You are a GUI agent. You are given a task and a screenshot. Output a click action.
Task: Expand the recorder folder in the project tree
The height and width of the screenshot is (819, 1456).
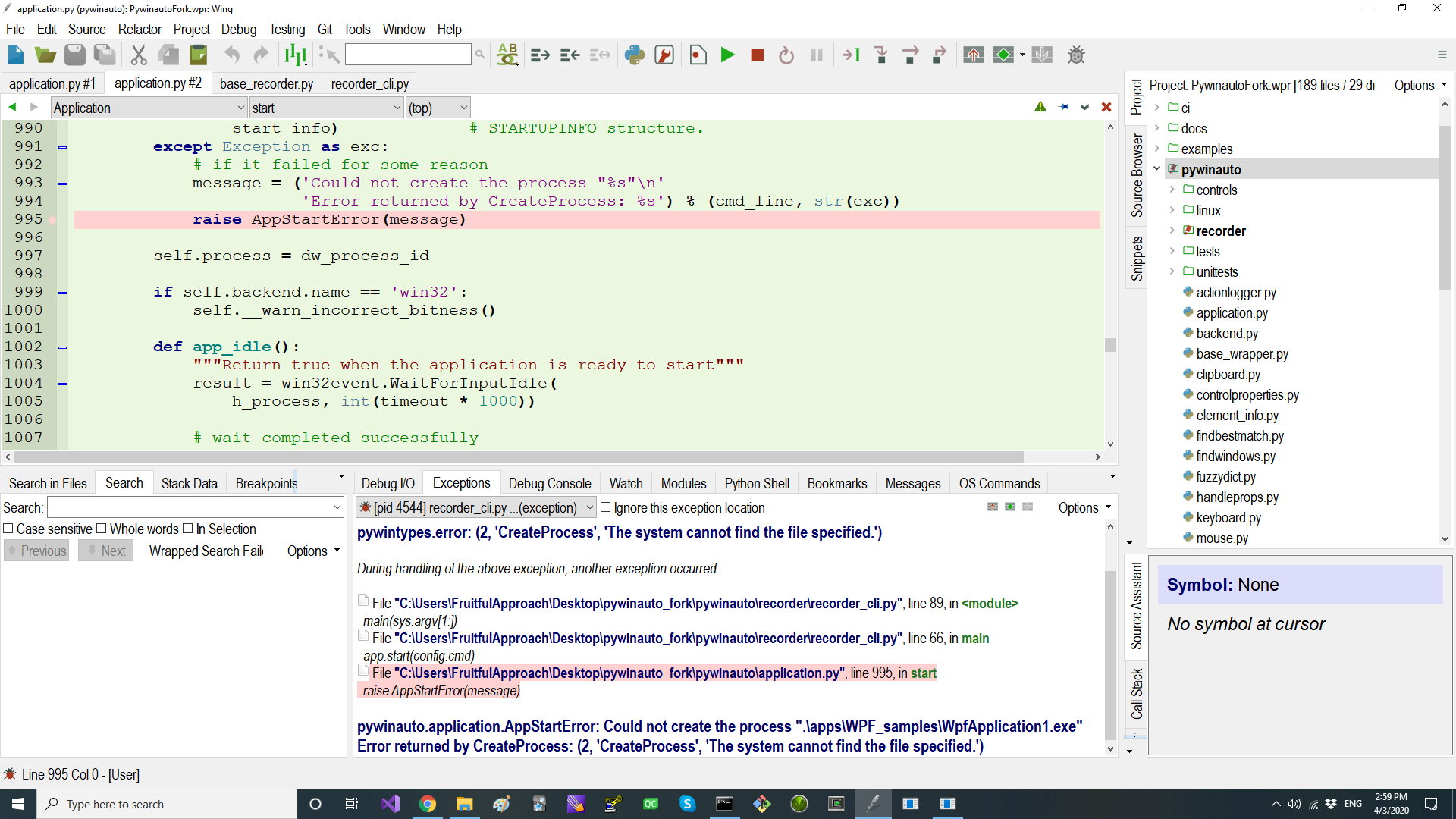1172,231
